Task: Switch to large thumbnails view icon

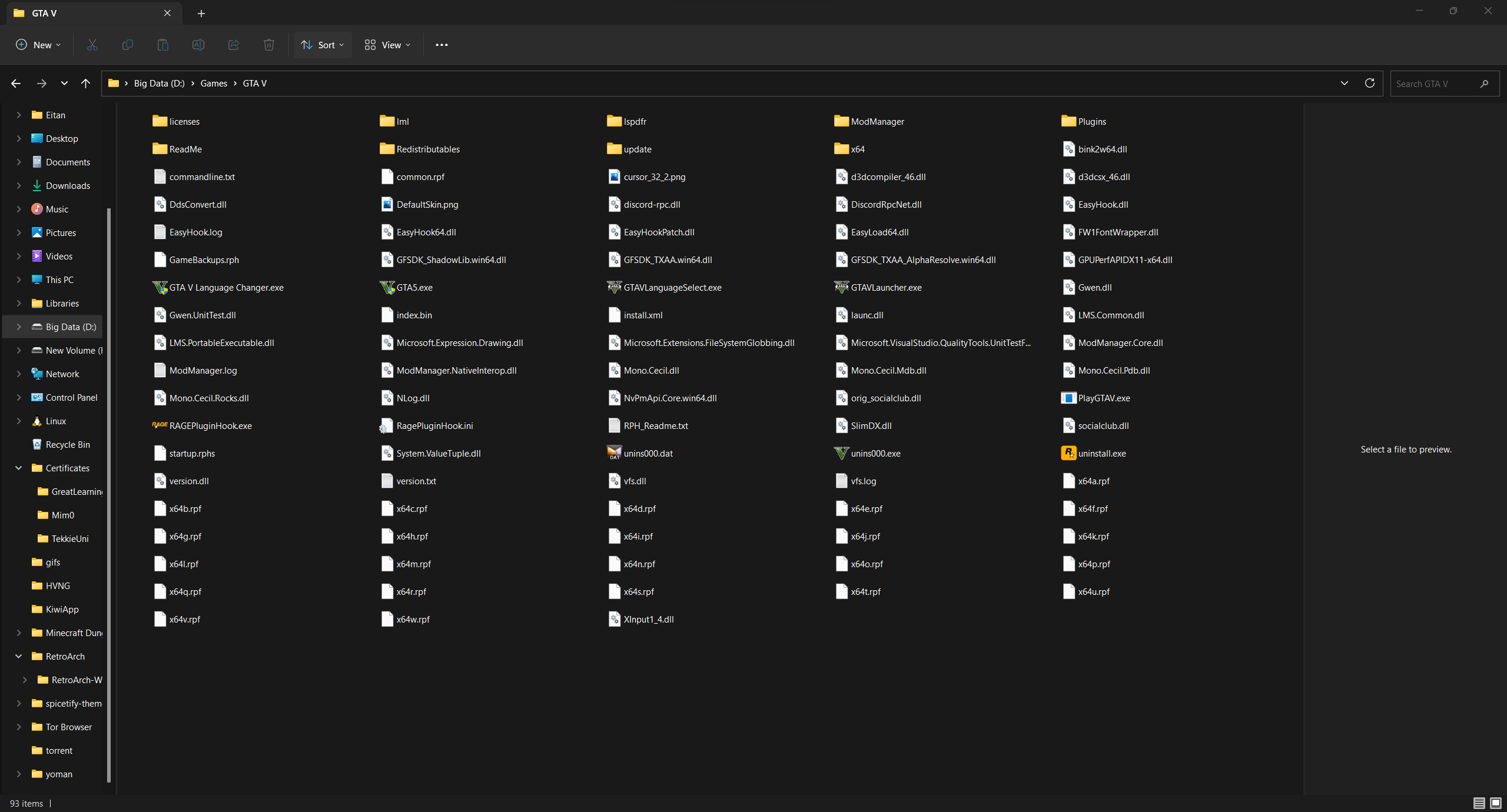Action: pyautogui.click(x=1496, y=803)
